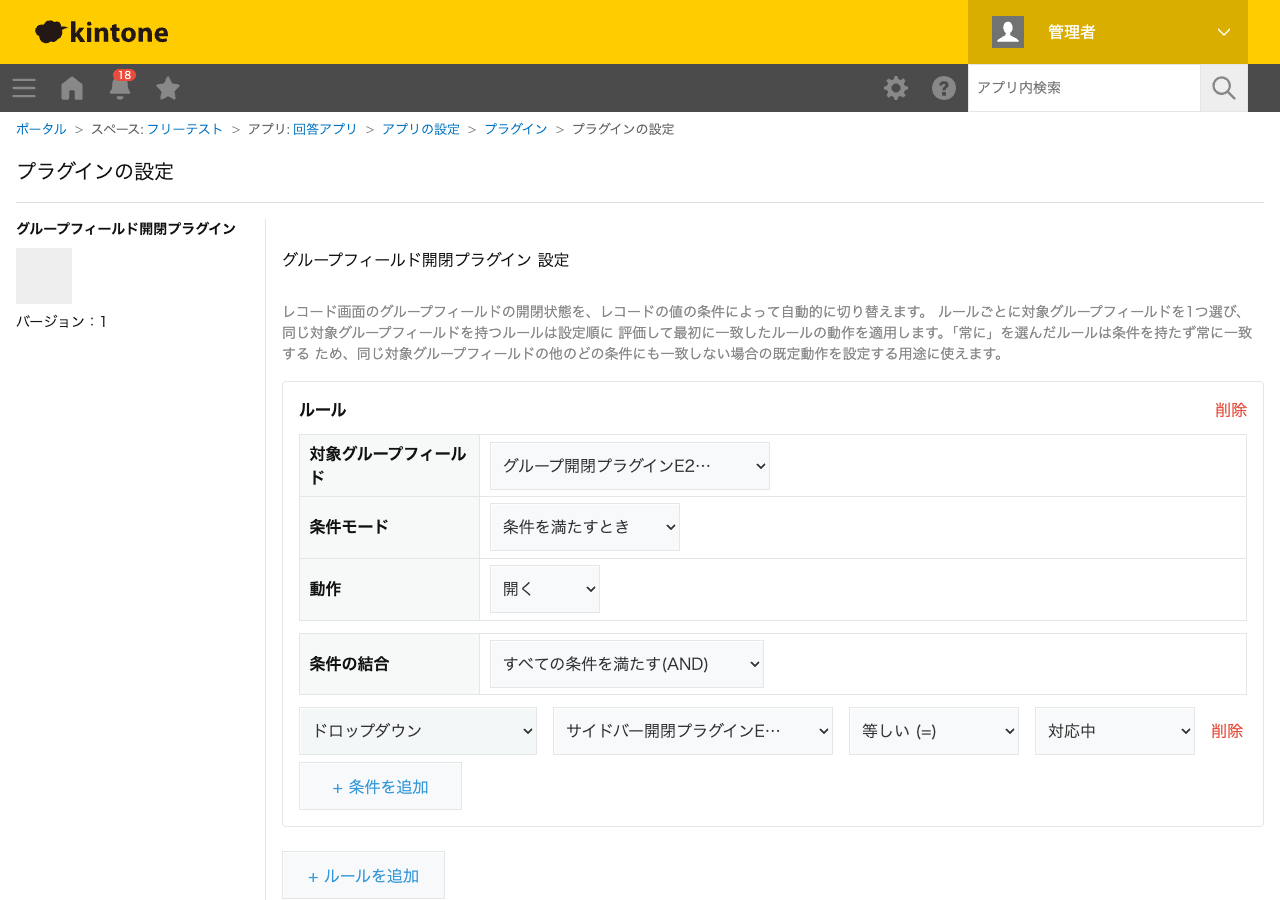Image resolution: width=1280 pixels, height=900 pixels.
Task: Open フリーテスト space breadcrumb link
Action: (x=185, y=129)
